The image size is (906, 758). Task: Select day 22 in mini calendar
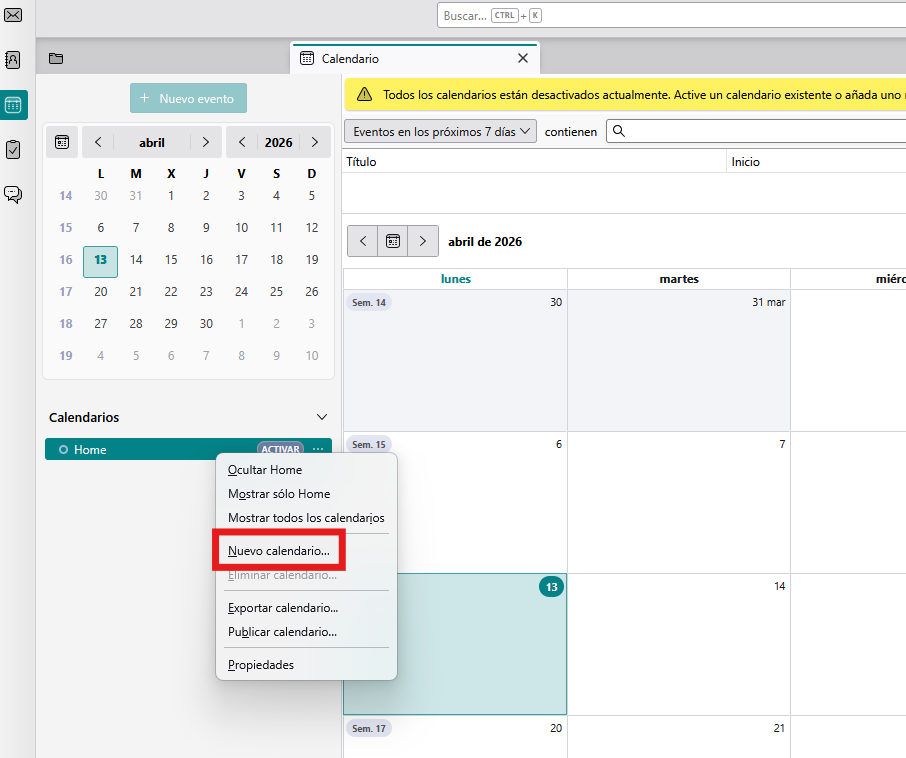171,292
